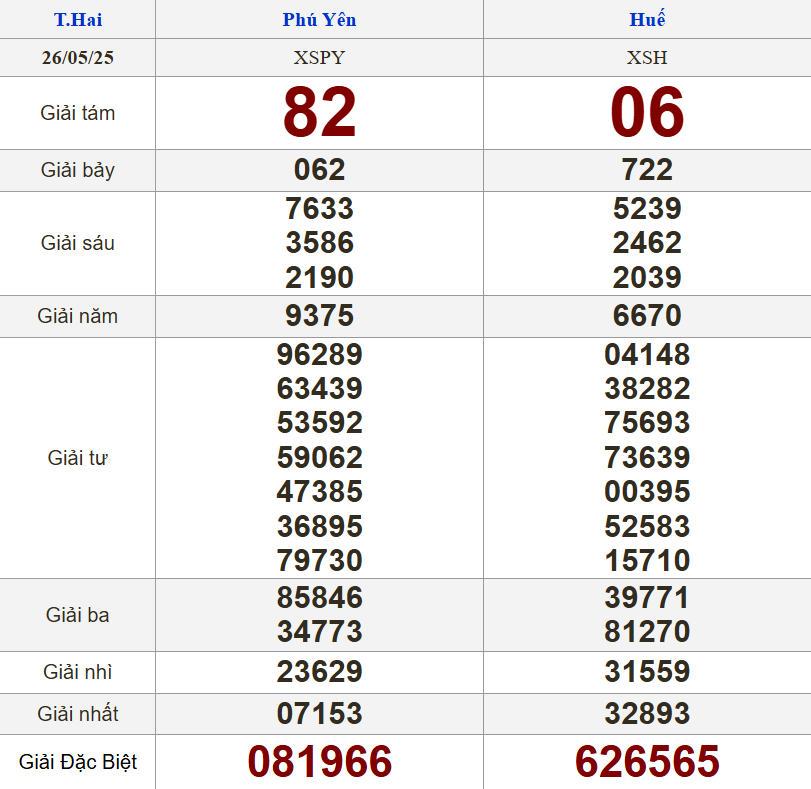Screen dimensions: 811x789
Task: Click the Giải Đặc Biệt row label
Action: tap(78, 762)
